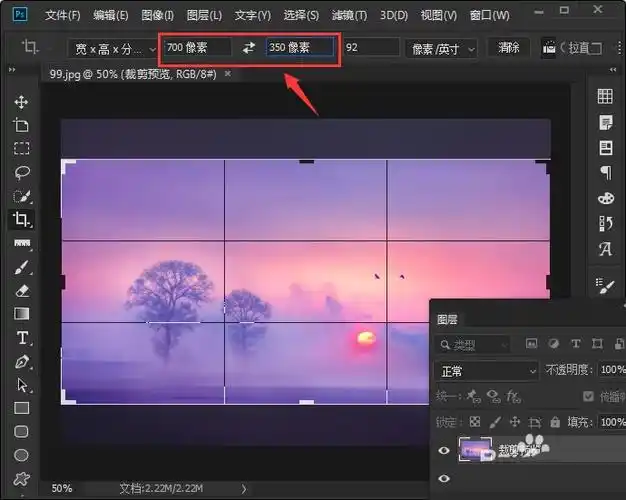626x500 pixels.
Task: Select the Move tool
Action: pyautogui.click(x=21, y=102)
